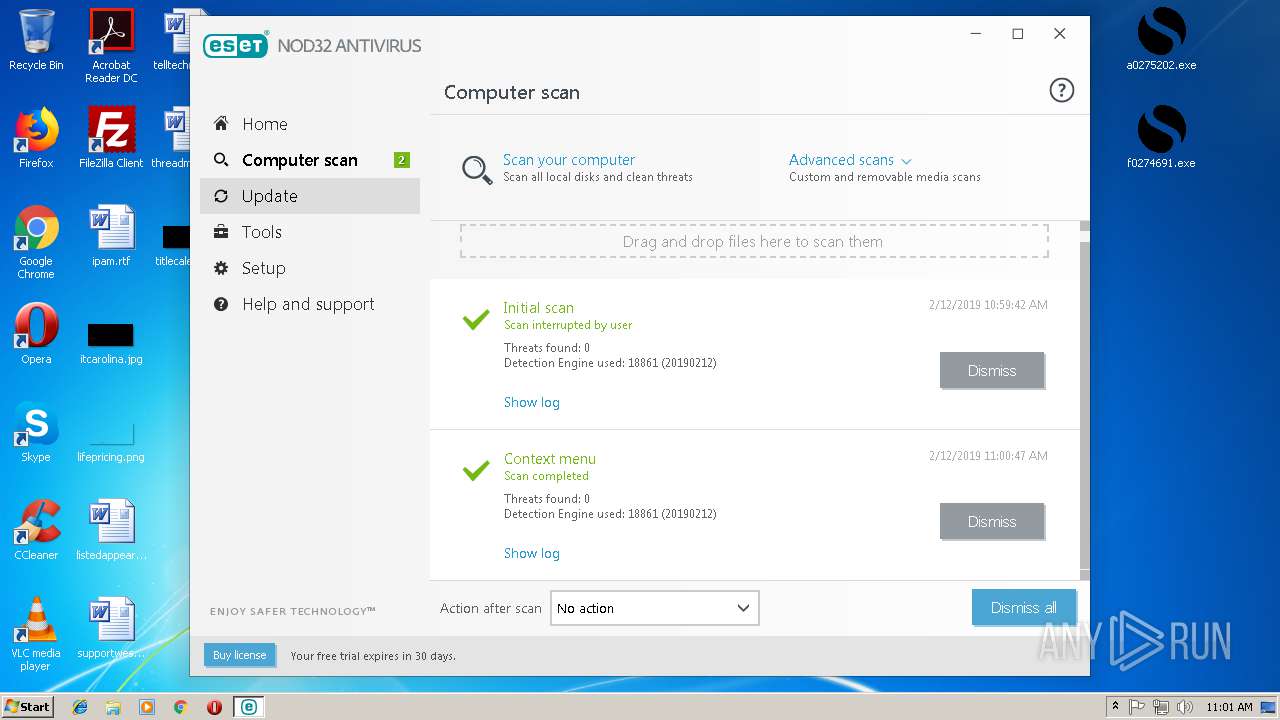Open media player icon in taskbar
This screenshot has width=1280, height=720.
coord(147,707)
